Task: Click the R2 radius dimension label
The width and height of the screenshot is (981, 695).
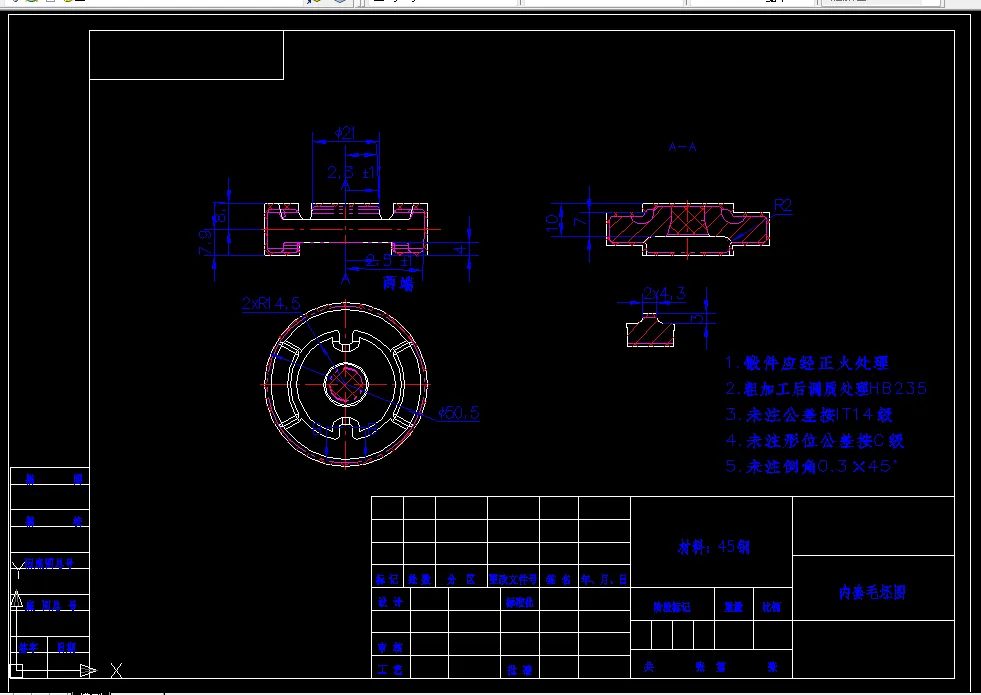Action: [783, 205]
